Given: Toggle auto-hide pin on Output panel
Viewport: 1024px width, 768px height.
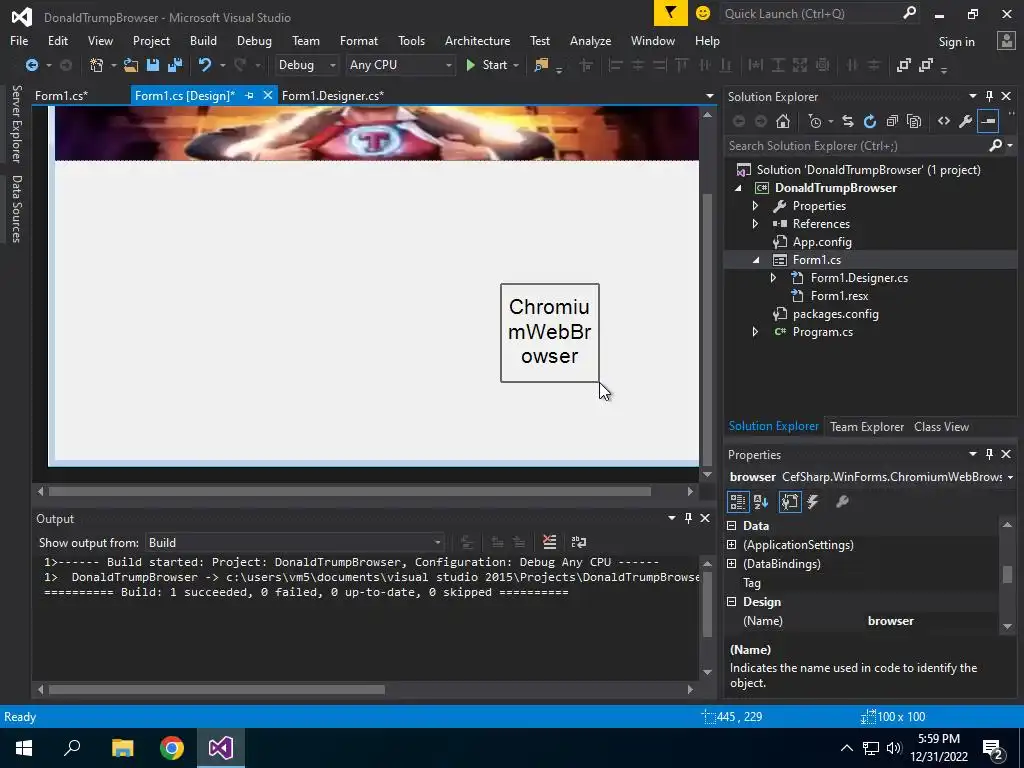Looking at the screenshot, I should point(688,518).
